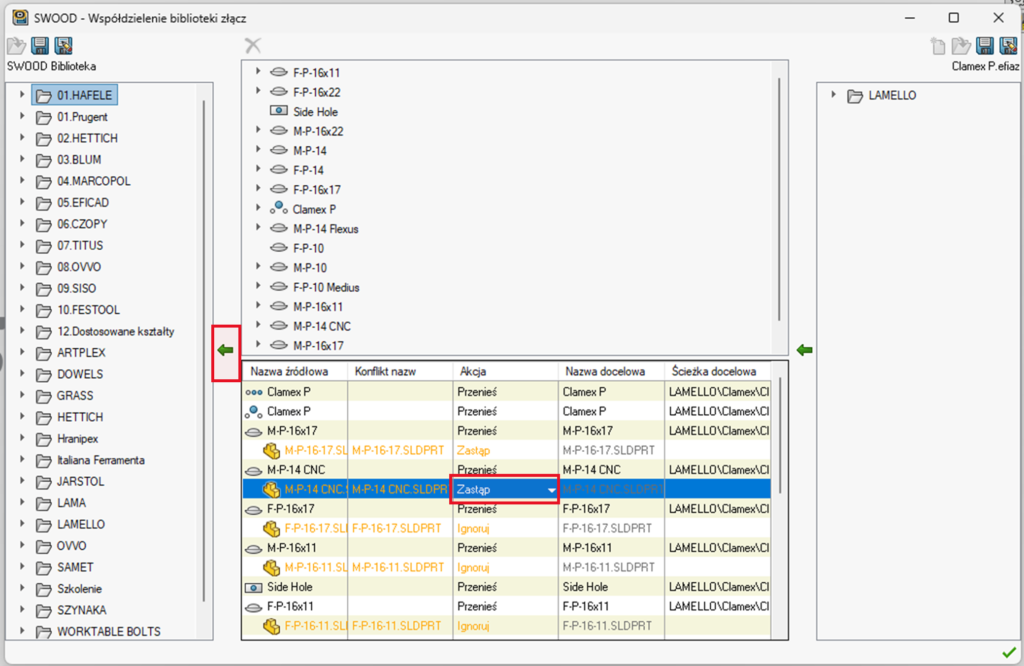Click the left panel Save As icon
The image size is (1024, 666).
coord(63,46)
